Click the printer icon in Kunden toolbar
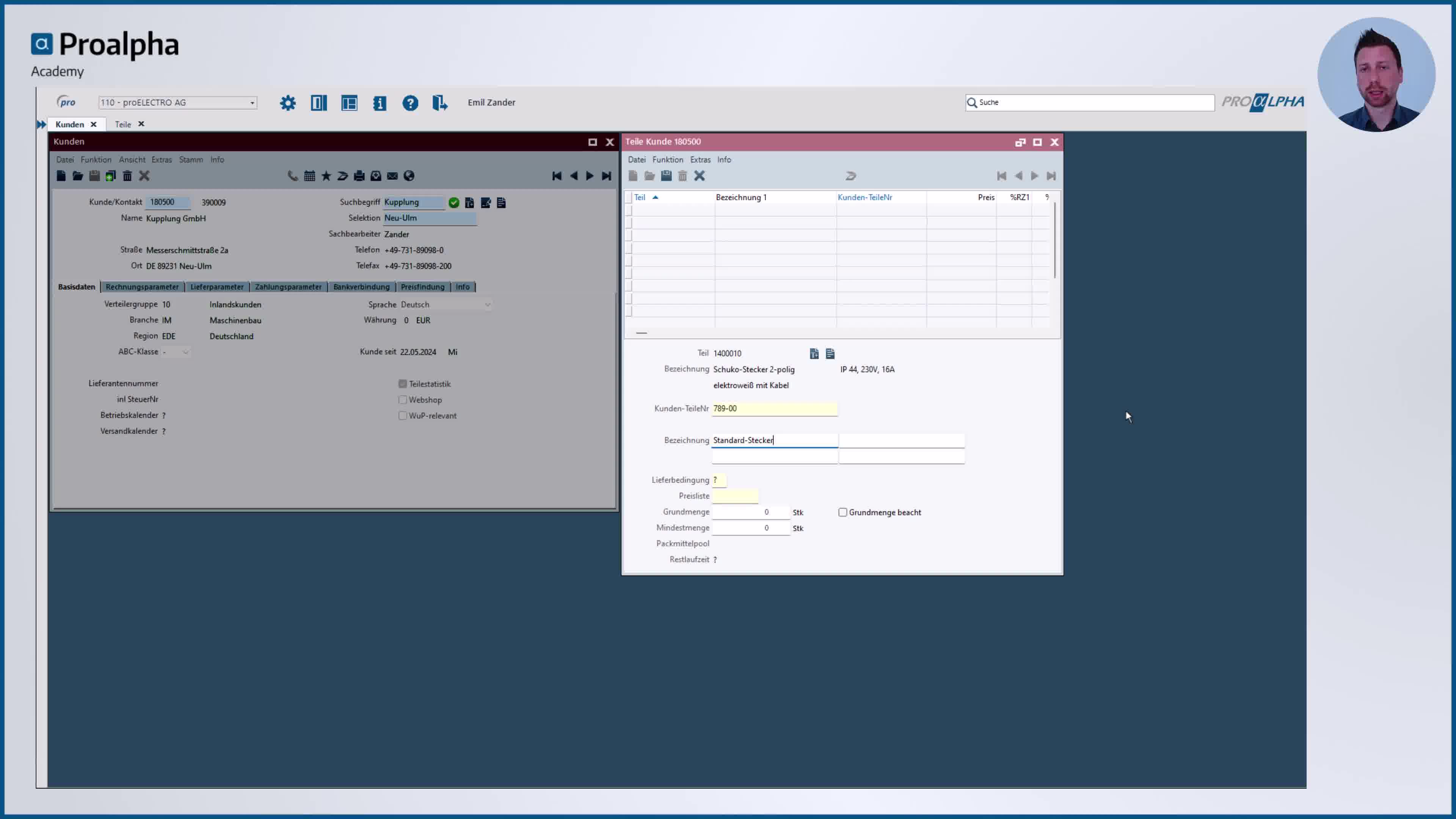Image resolution: width=1456 pixels, height=819 pixels. coord(359,176)
